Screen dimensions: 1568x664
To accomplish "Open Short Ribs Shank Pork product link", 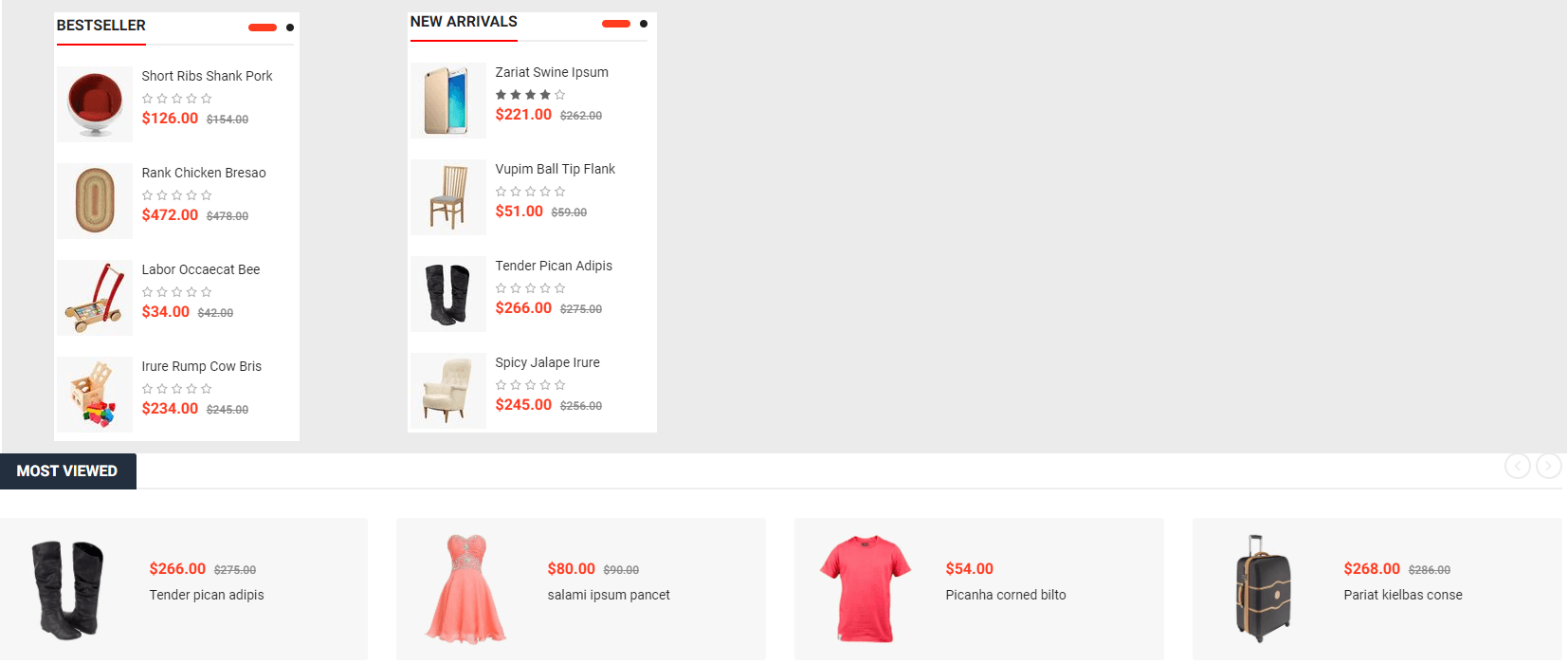I will pos(207,76).
